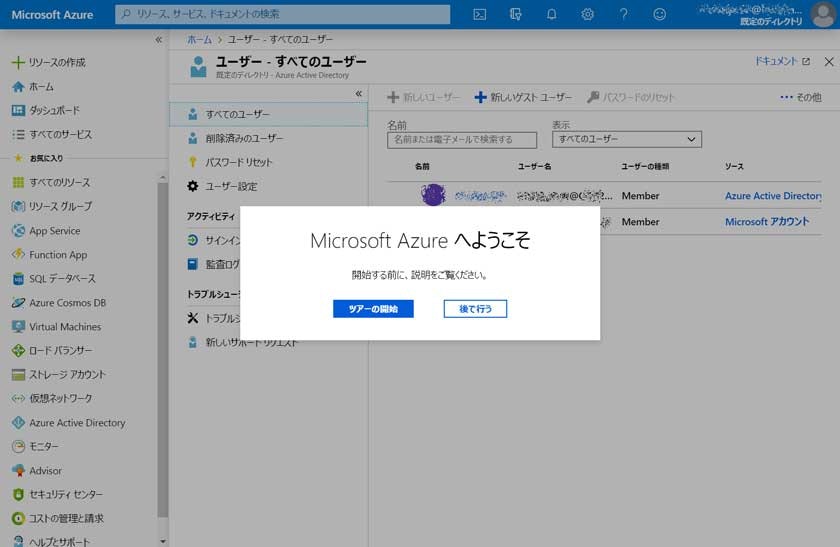Open account avatar in top right
This screenshot has width=840, height=547.
(823, 14)
